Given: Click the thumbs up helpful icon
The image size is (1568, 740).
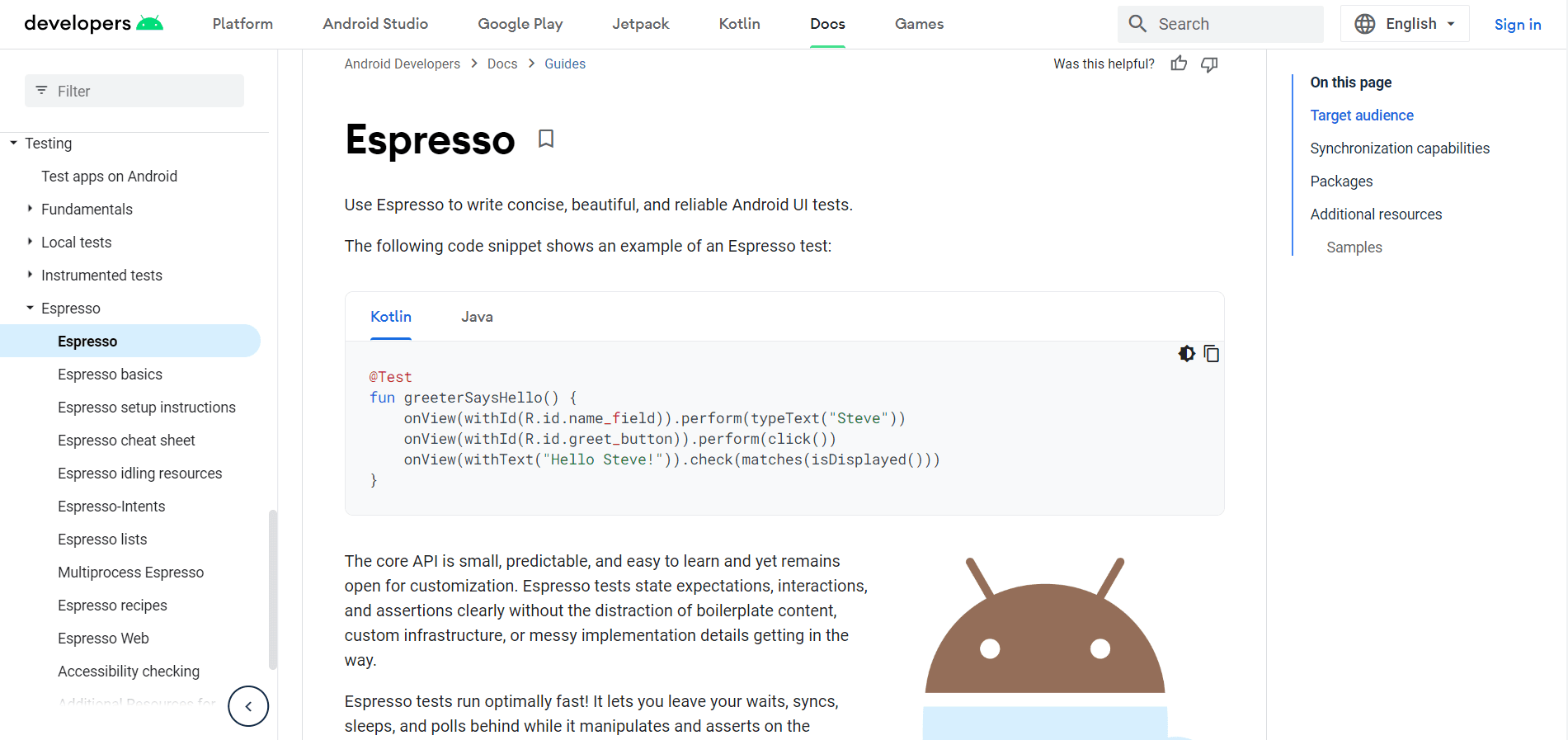Looking at the screenshot, I should coord(1179,64).
